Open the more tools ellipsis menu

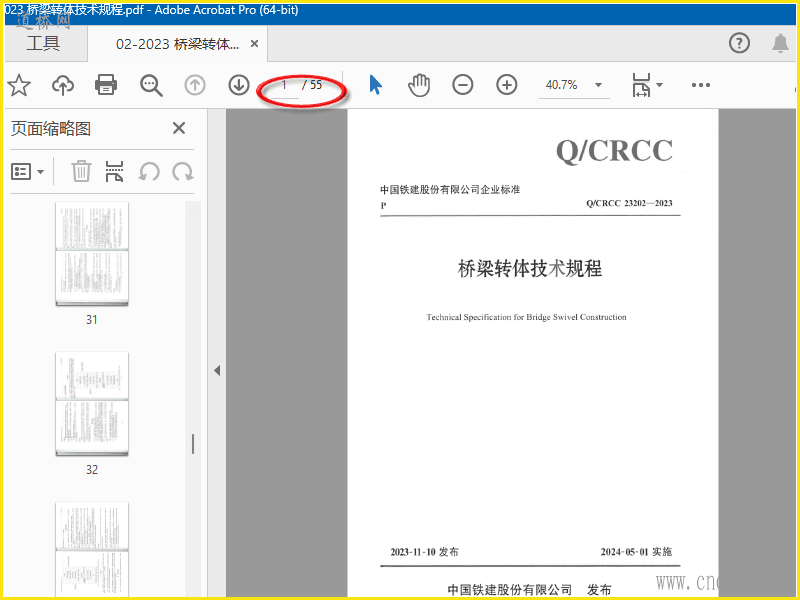coord(701,85)
